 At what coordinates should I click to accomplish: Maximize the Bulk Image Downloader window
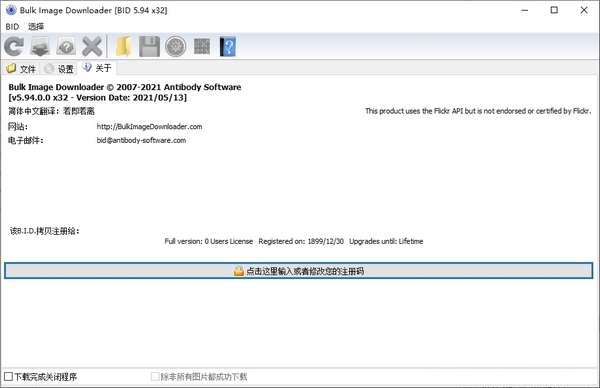(x=554, y=10)
